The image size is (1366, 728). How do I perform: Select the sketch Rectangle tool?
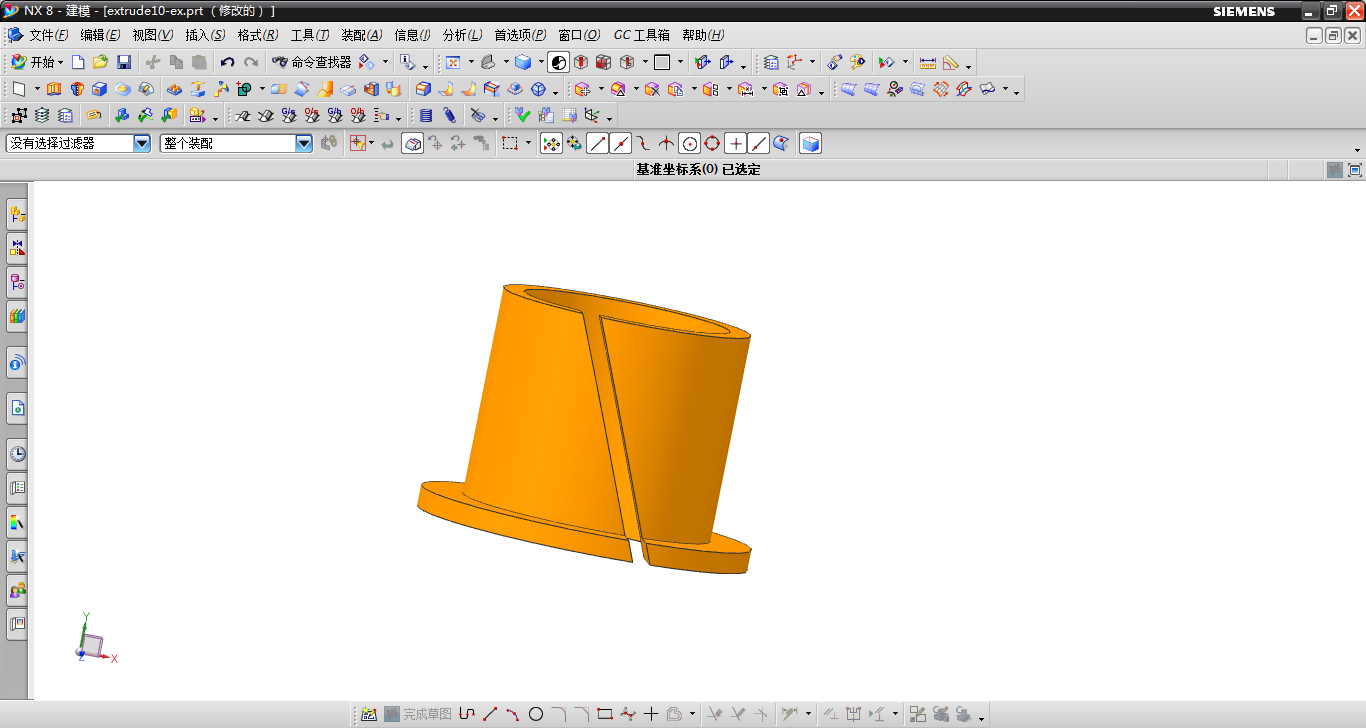(x=605, y=714)
